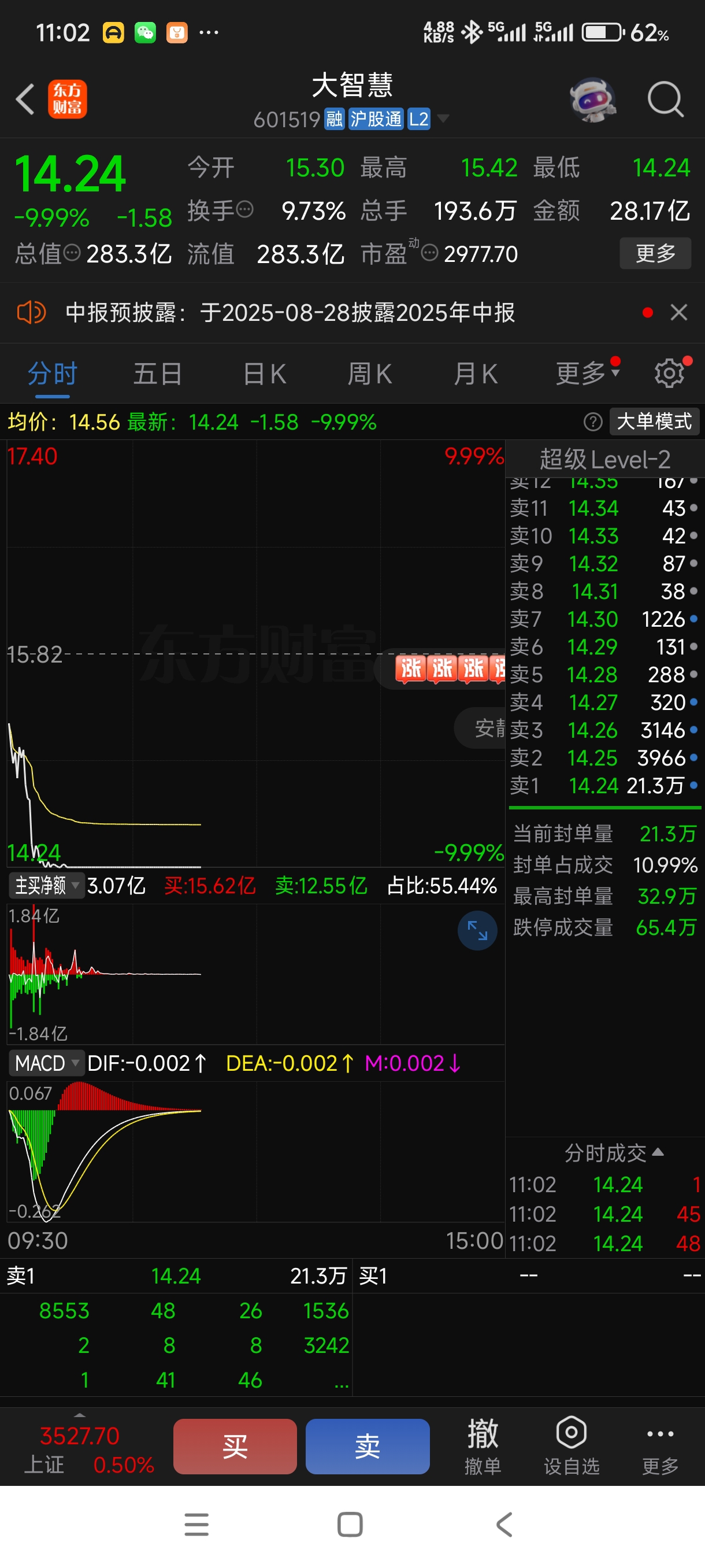Tap the back arrow icon
Viewport: 705px width, 1568px height.
pyautogui.click(x=25, y=99)
